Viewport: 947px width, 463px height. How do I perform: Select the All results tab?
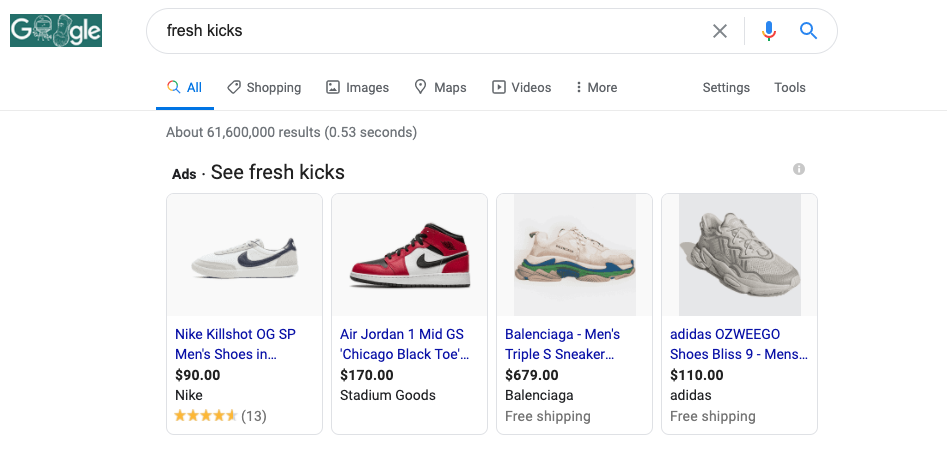185,88
